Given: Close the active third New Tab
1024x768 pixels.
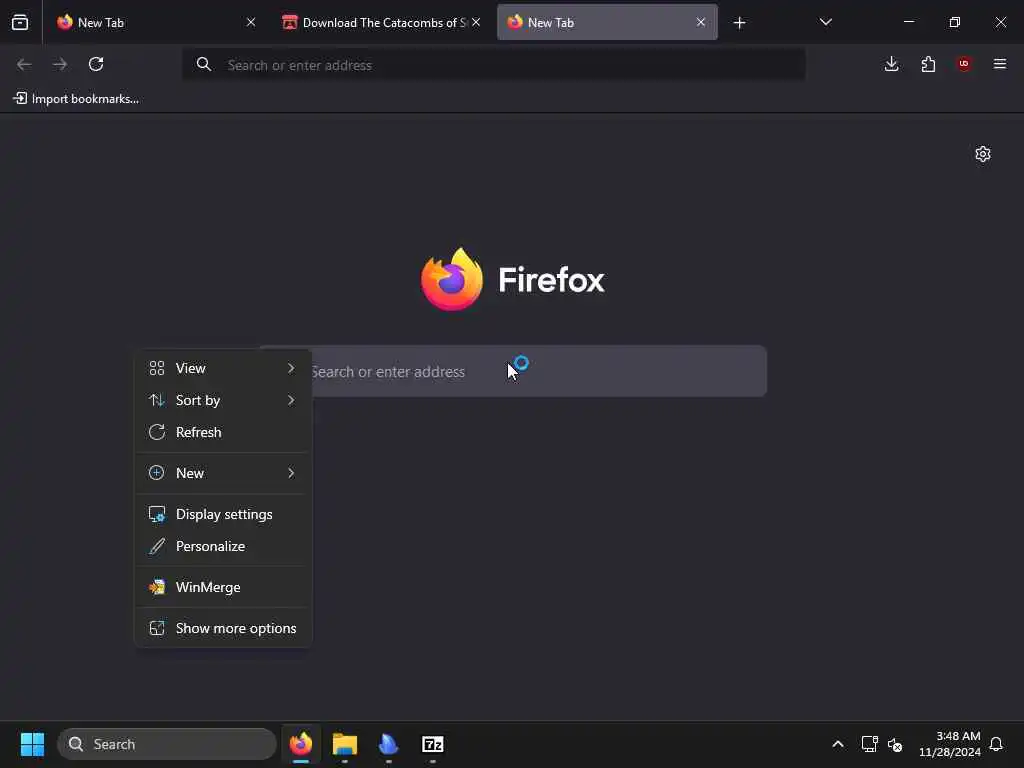Looking at the screenshot, I should tap(701, 22).
